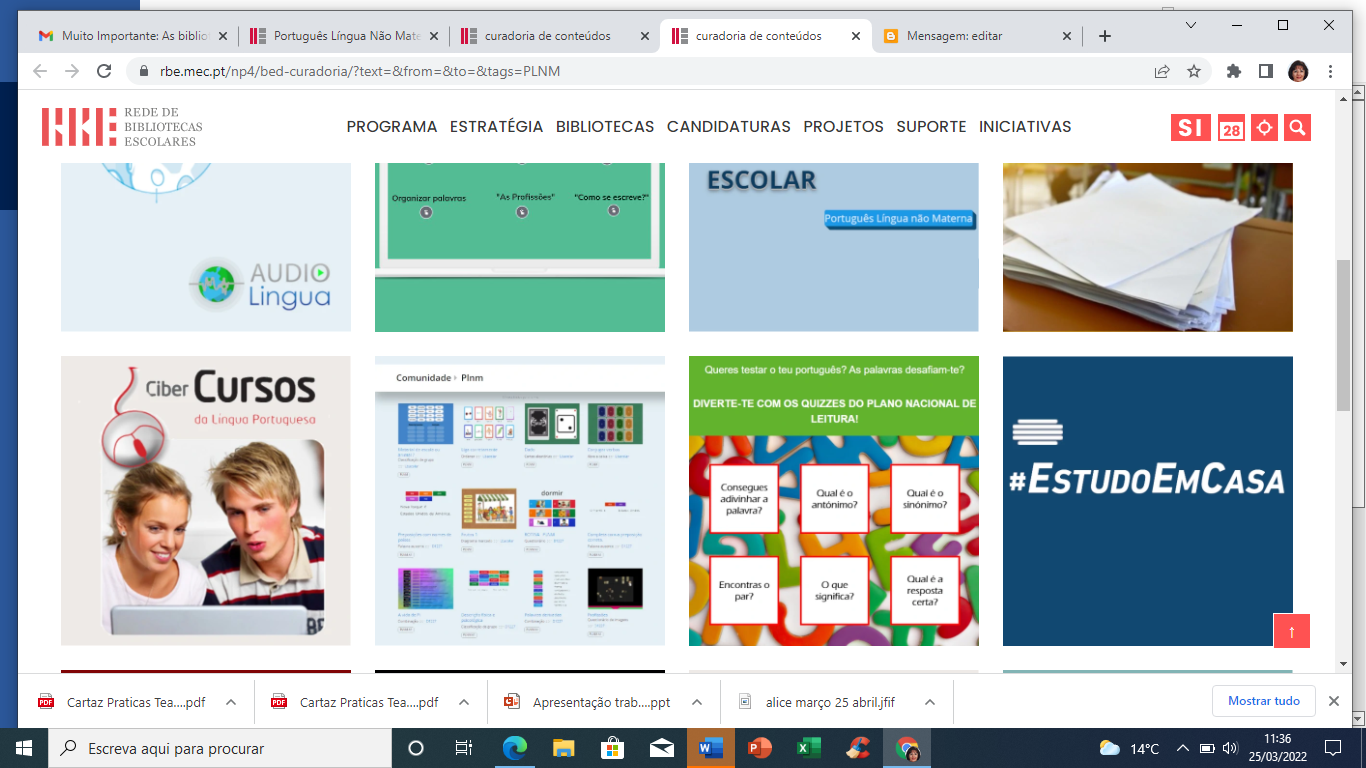The width and height of the screenshot is (1366, 768).
Task: Click the Rede de Bibliotecas Escolares logo
Action: click(122, 127)
